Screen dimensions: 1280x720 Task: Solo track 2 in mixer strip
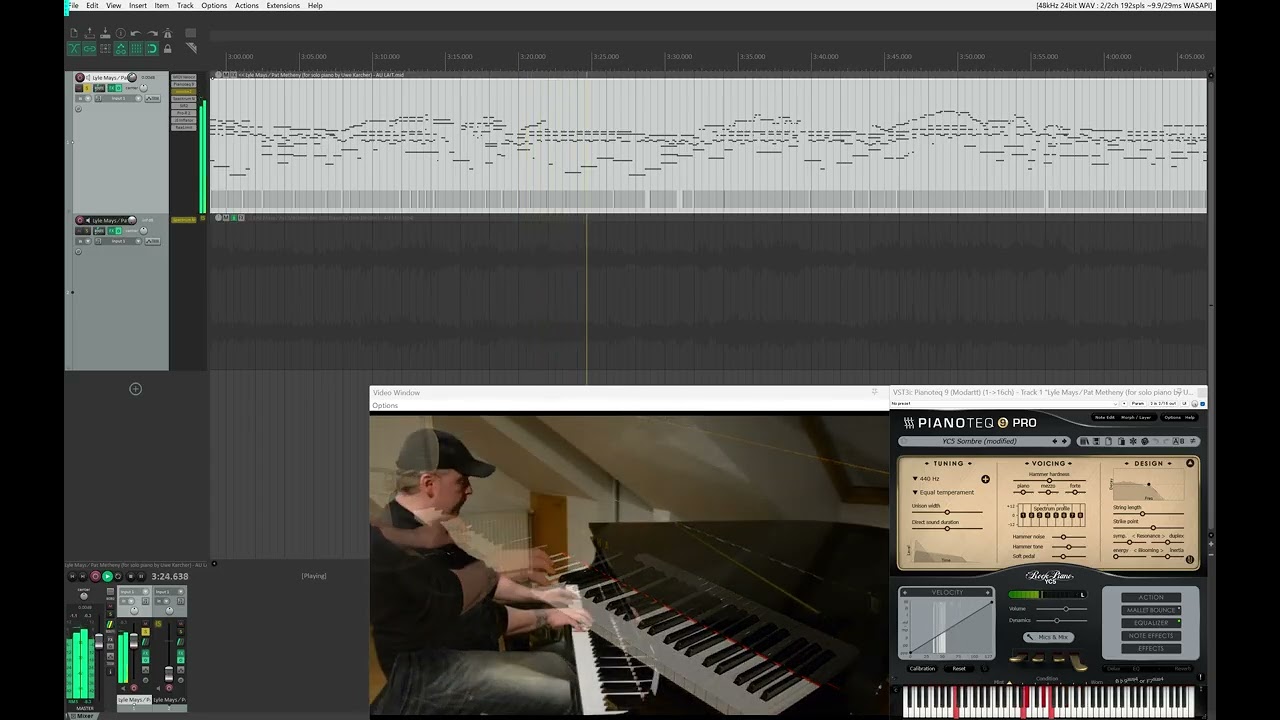click(x=180, y=631)
